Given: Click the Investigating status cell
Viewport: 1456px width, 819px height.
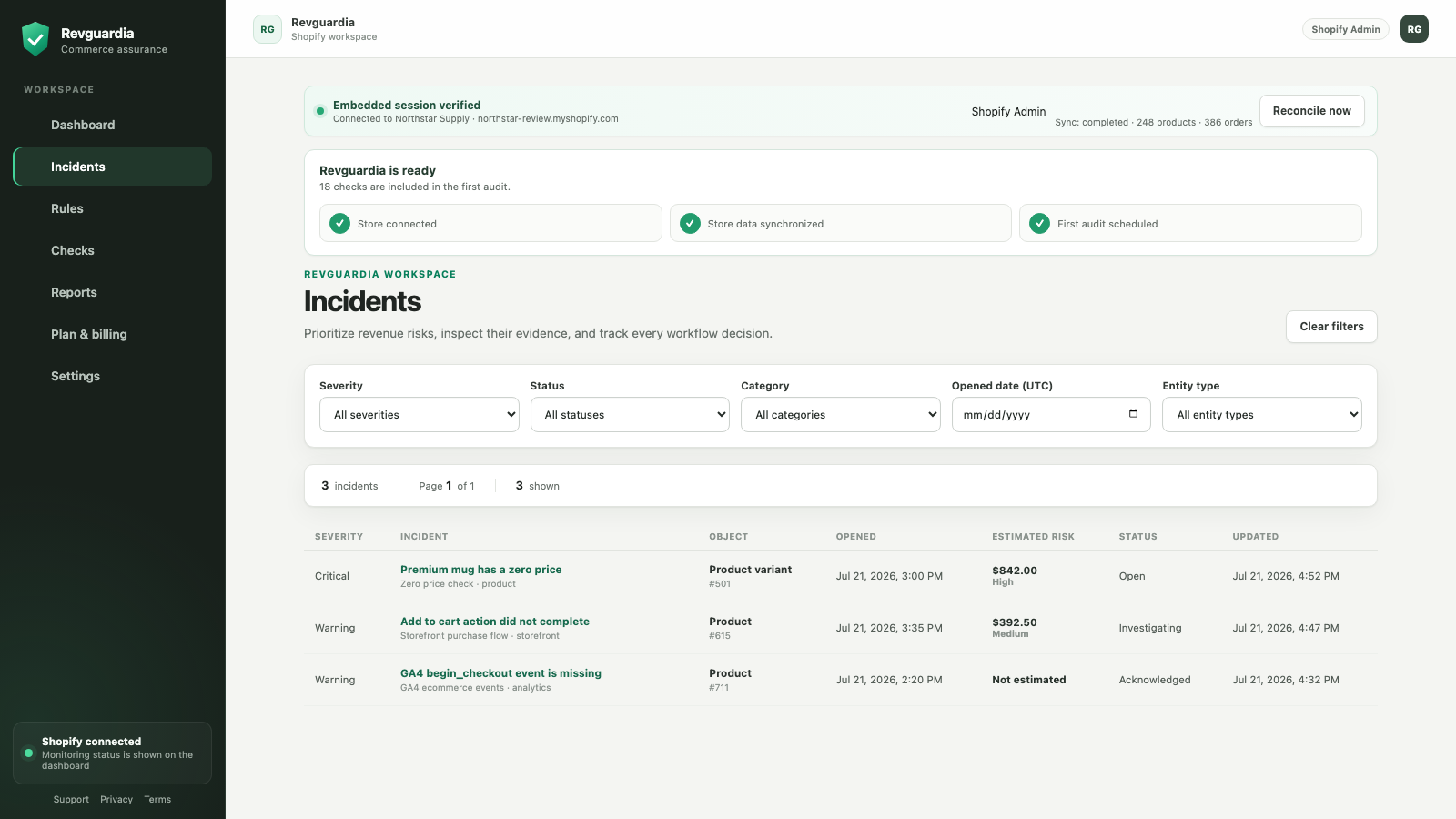Looking at the screenshot, I should tap(1150, 628).
